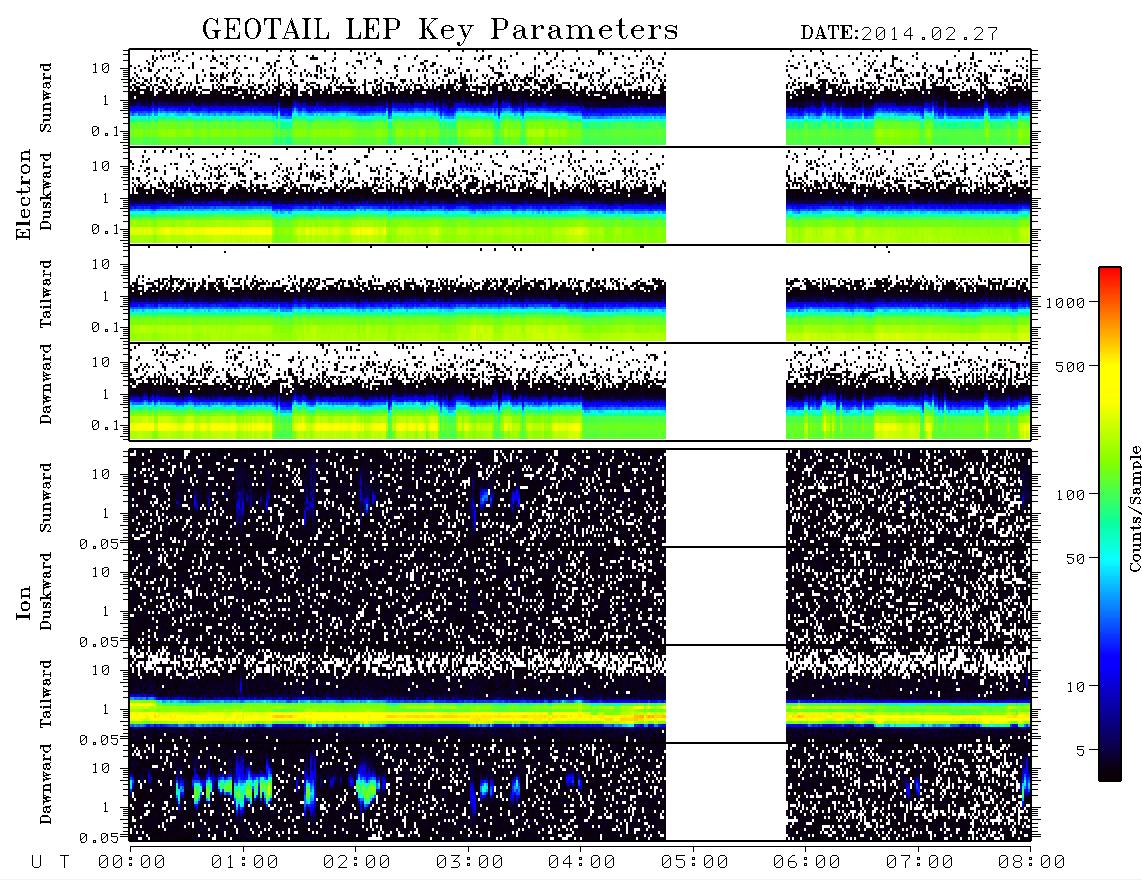Click the Ion Sunward "0.05" energy tick
The image size is (1142, 880).
coord(98,544)
